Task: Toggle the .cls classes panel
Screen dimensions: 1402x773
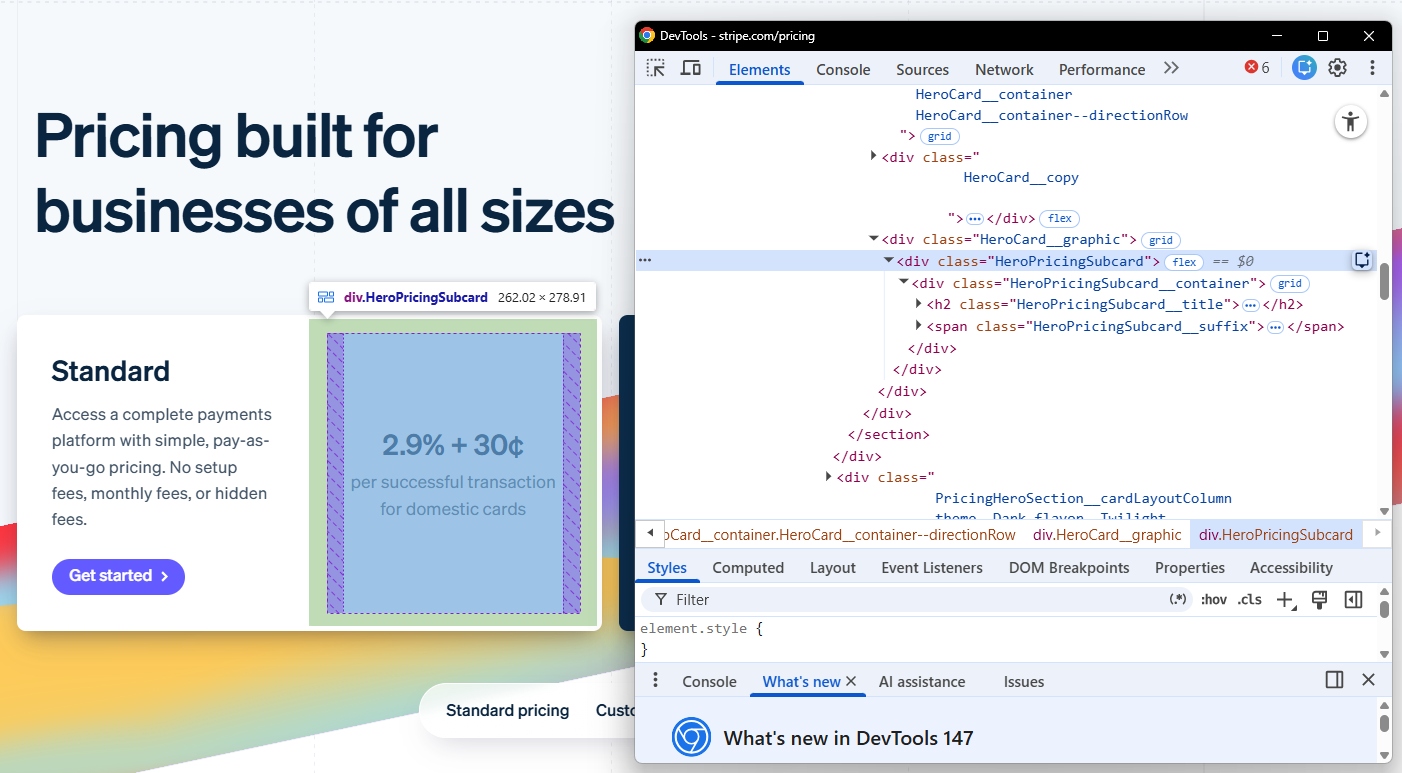Action: coord(1249,599)
